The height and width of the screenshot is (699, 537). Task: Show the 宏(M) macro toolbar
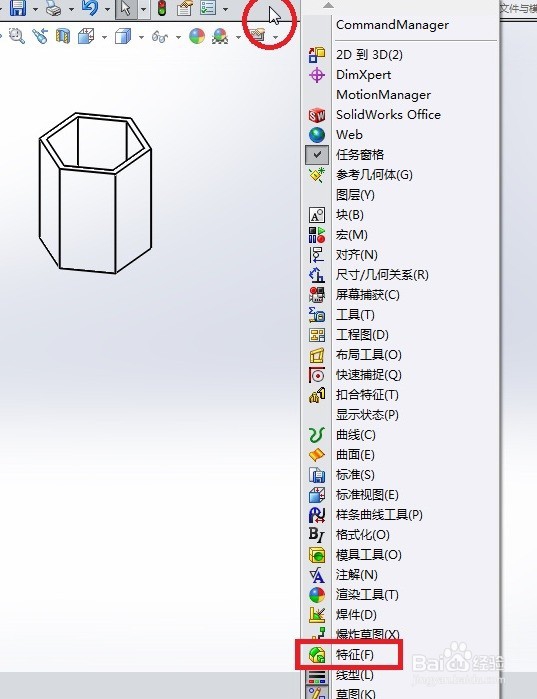point(401,235)
